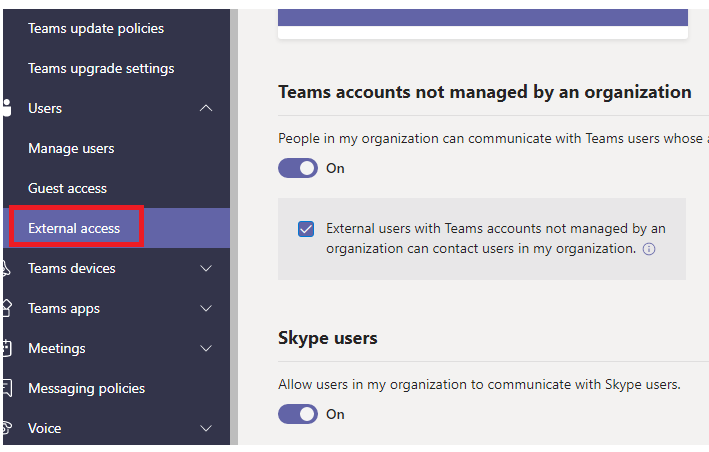Image resolution: width=709 pixels, height=452 pixels.
Task: Click the Messaging policies icon
Action: tap(6, 388)
